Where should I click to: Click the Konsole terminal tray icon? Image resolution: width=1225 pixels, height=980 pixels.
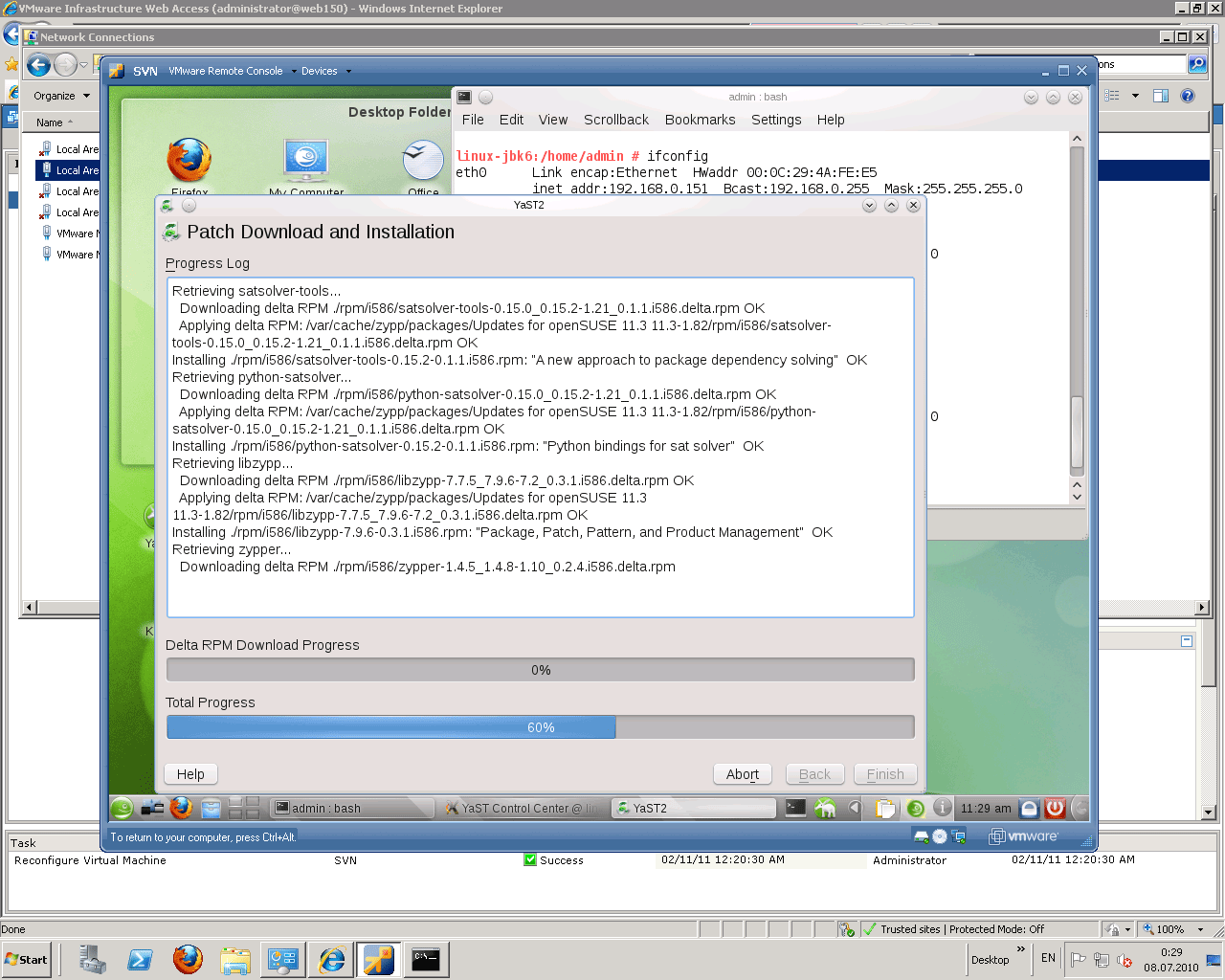795,808
